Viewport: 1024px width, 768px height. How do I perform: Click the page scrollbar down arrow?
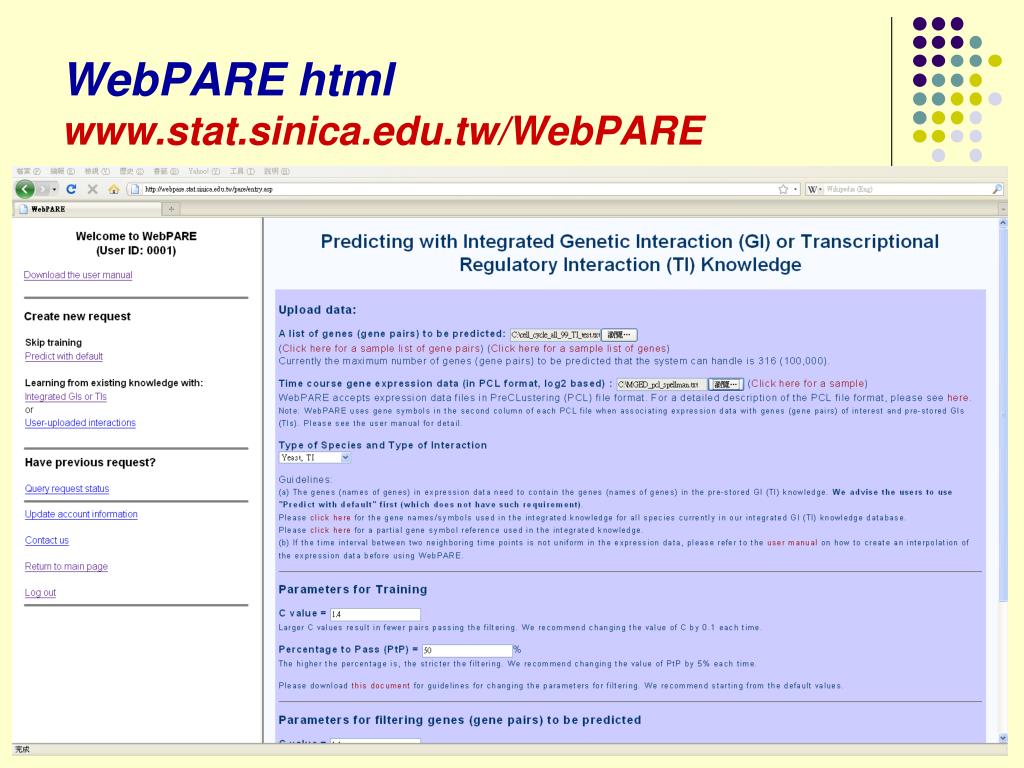[1003, 738]
